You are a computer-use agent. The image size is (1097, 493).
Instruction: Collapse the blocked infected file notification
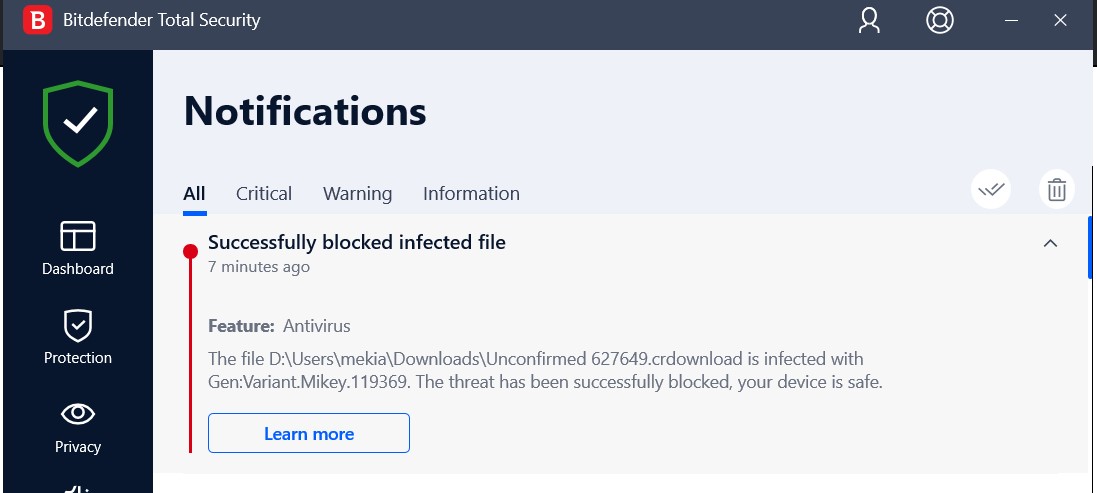pos(1050,243)
